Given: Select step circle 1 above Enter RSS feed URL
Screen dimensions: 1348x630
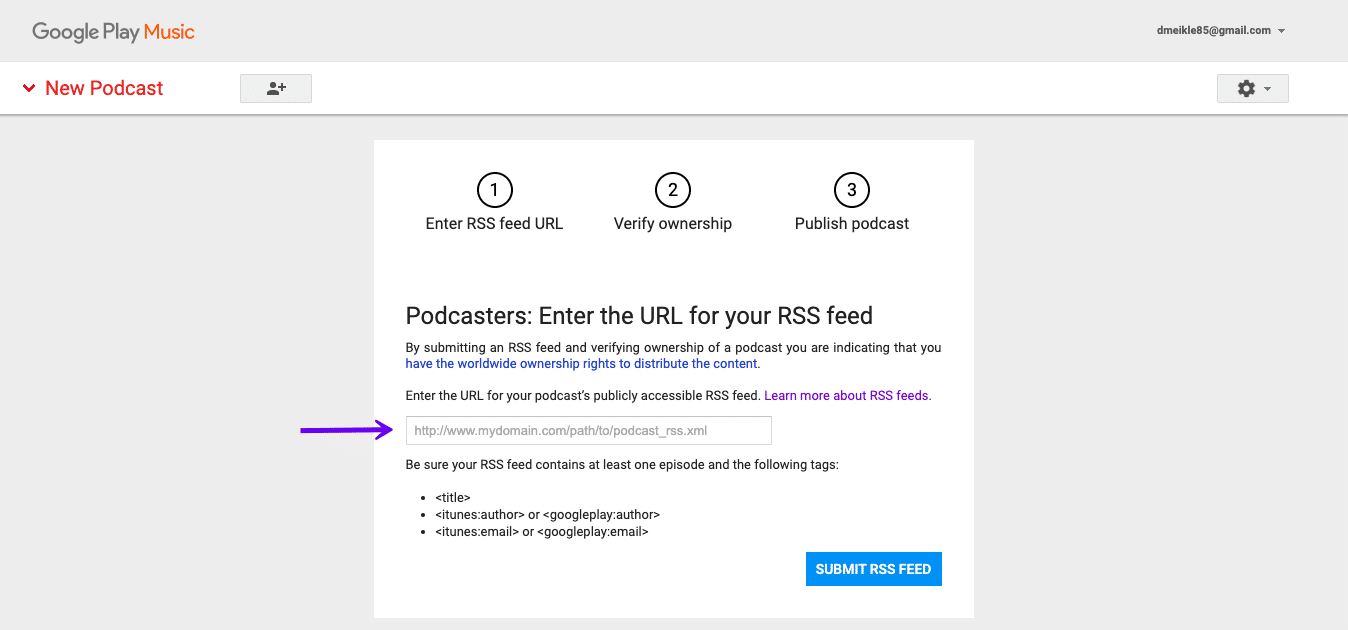Looking at the screenshot, I should point(494,189).
